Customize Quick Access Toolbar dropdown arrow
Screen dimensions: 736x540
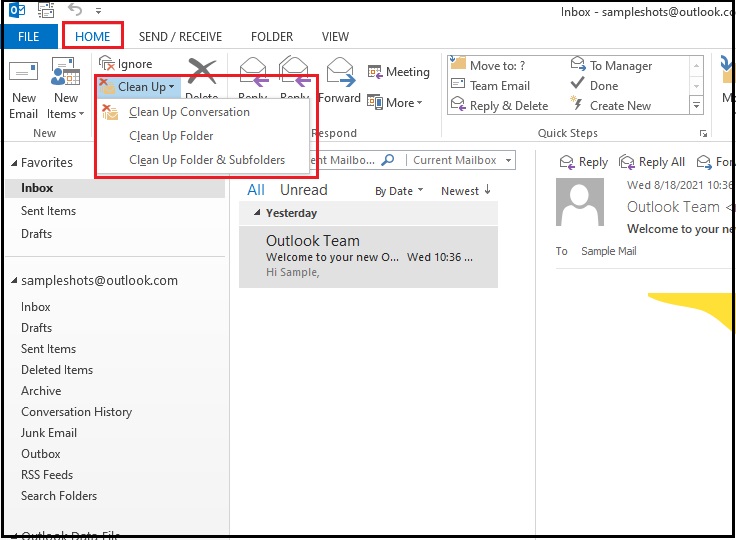tap(98, 10)
